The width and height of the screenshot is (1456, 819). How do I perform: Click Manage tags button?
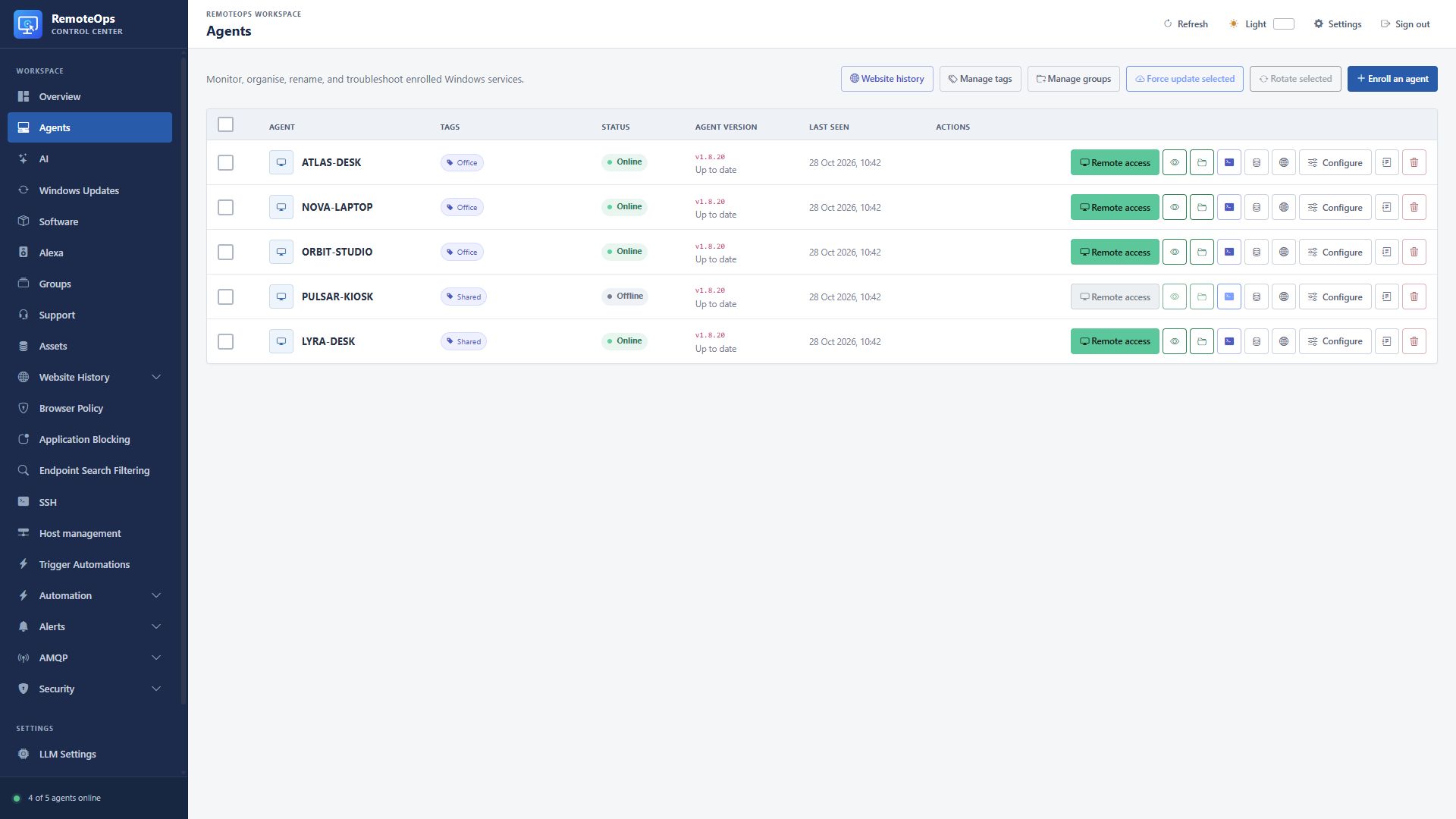pos(981,79)
